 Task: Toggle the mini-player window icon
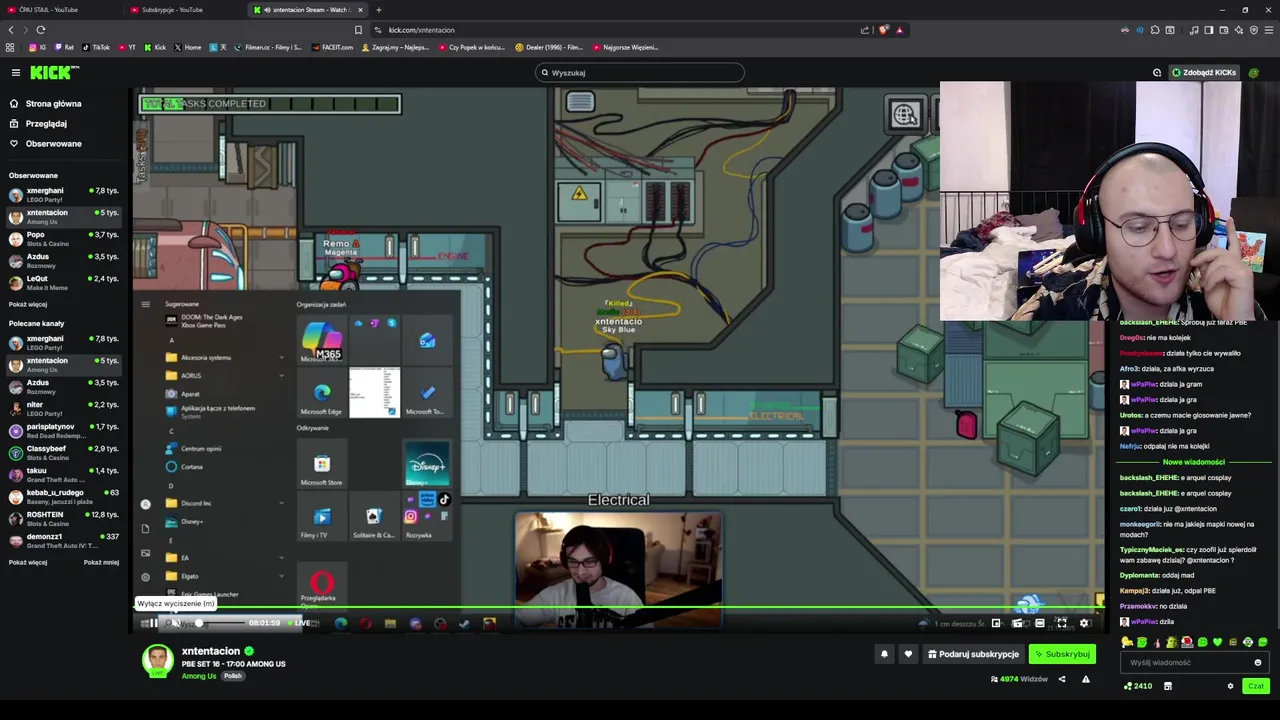click(x=996, y=623)
